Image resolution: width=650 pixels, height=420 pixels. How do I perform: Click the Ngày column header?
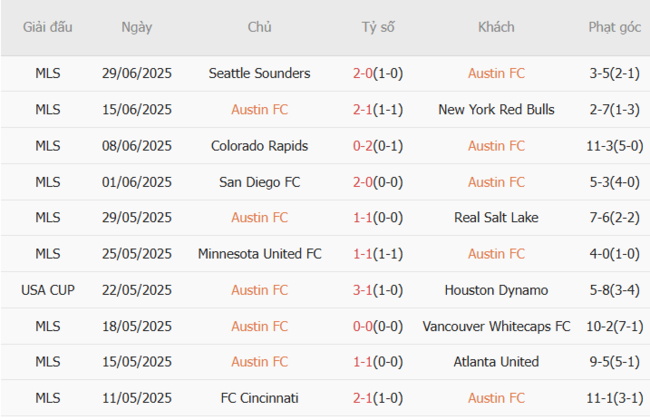tap(137, 27)
